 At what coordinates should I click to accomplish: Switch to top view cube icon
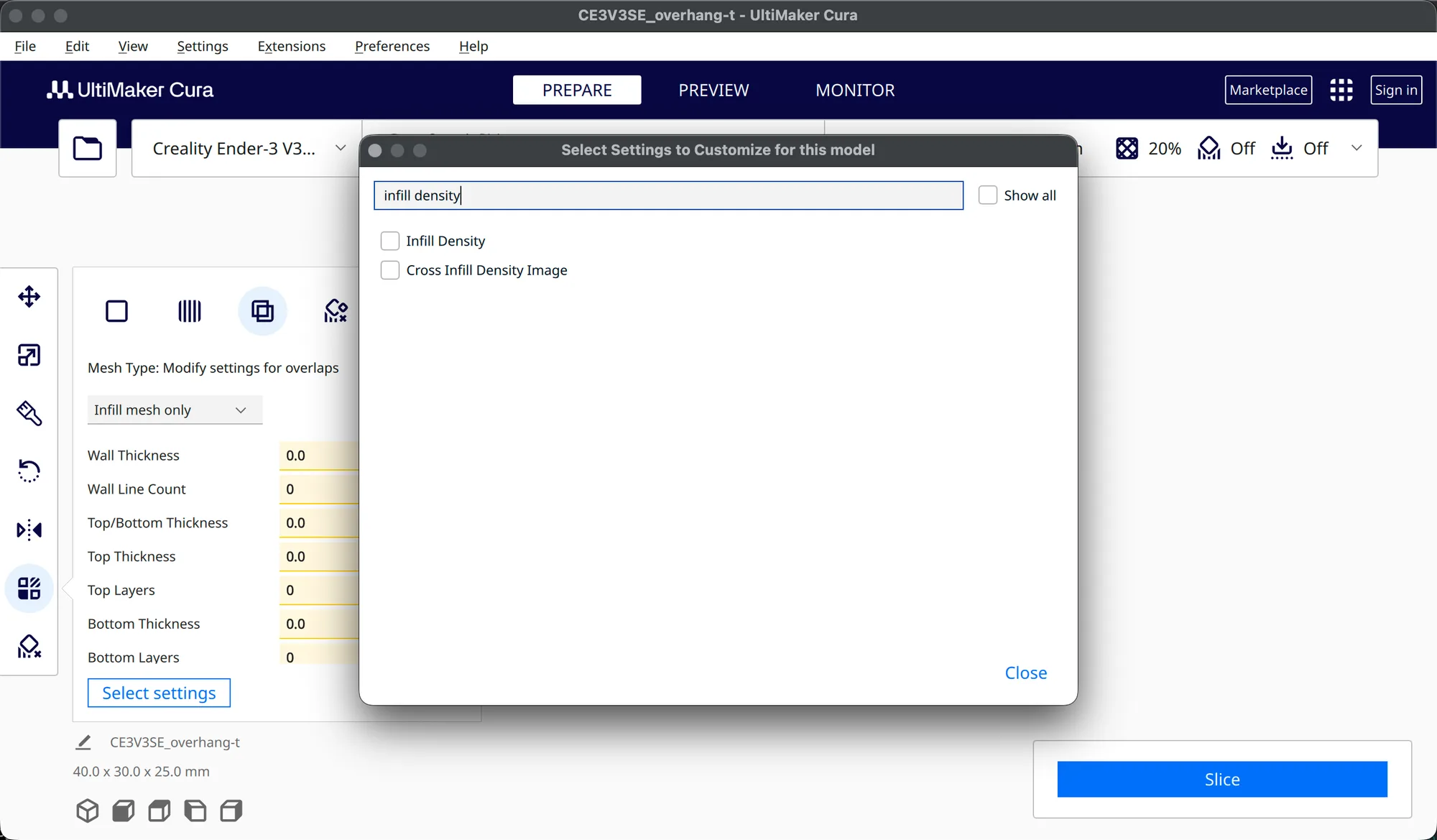(x=159, y=811)
